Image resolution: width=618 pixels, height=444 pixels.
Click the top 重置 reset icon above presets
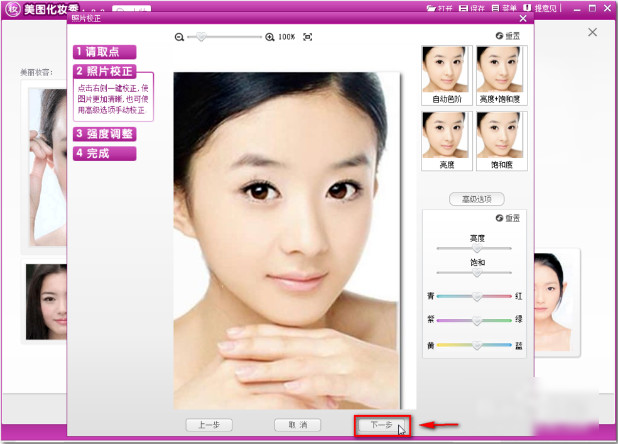point(499,35)
